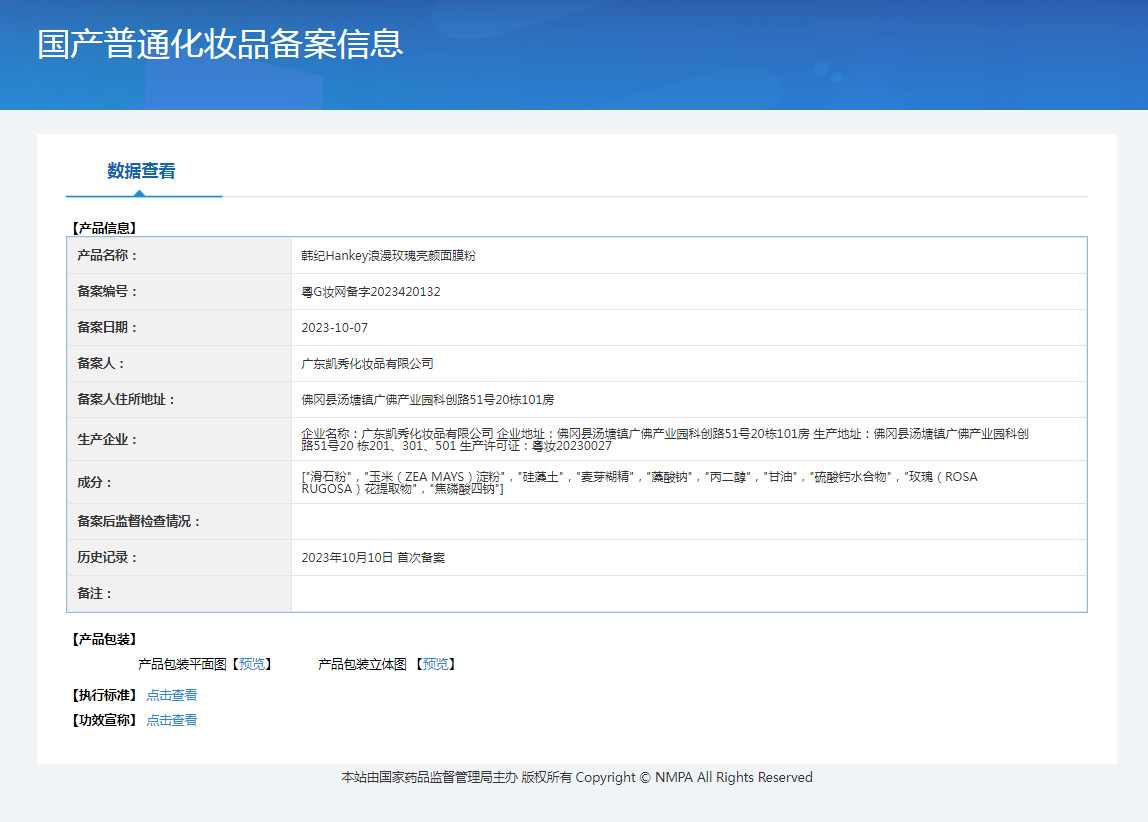Screen dimensions: 1148x822
Task: Click the filing number 粤G妆网备字2023420132
Action: coord(370,292)
